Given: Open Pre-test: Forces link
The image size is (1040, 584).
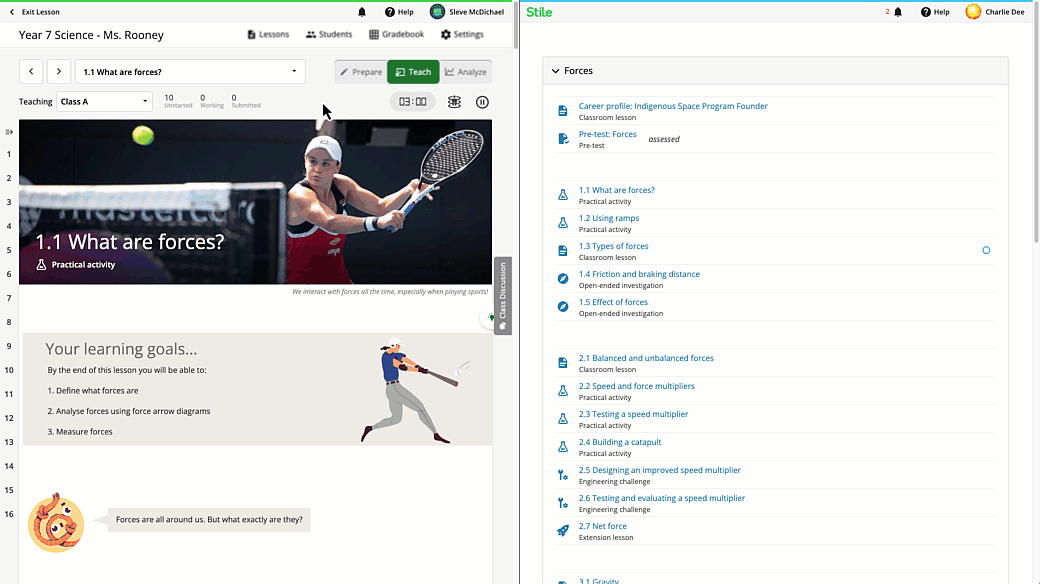Looking at the screenshot, I should 608,134.
